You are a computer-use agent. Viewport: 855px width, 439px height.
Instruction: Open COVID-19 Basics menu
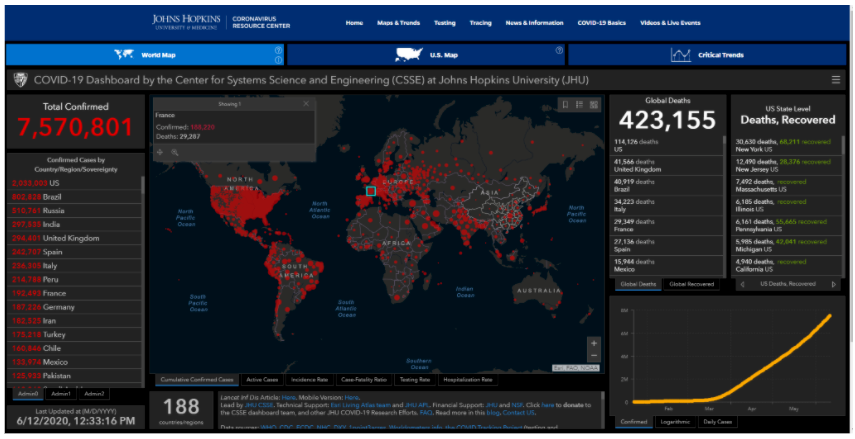tap(601, 23)
